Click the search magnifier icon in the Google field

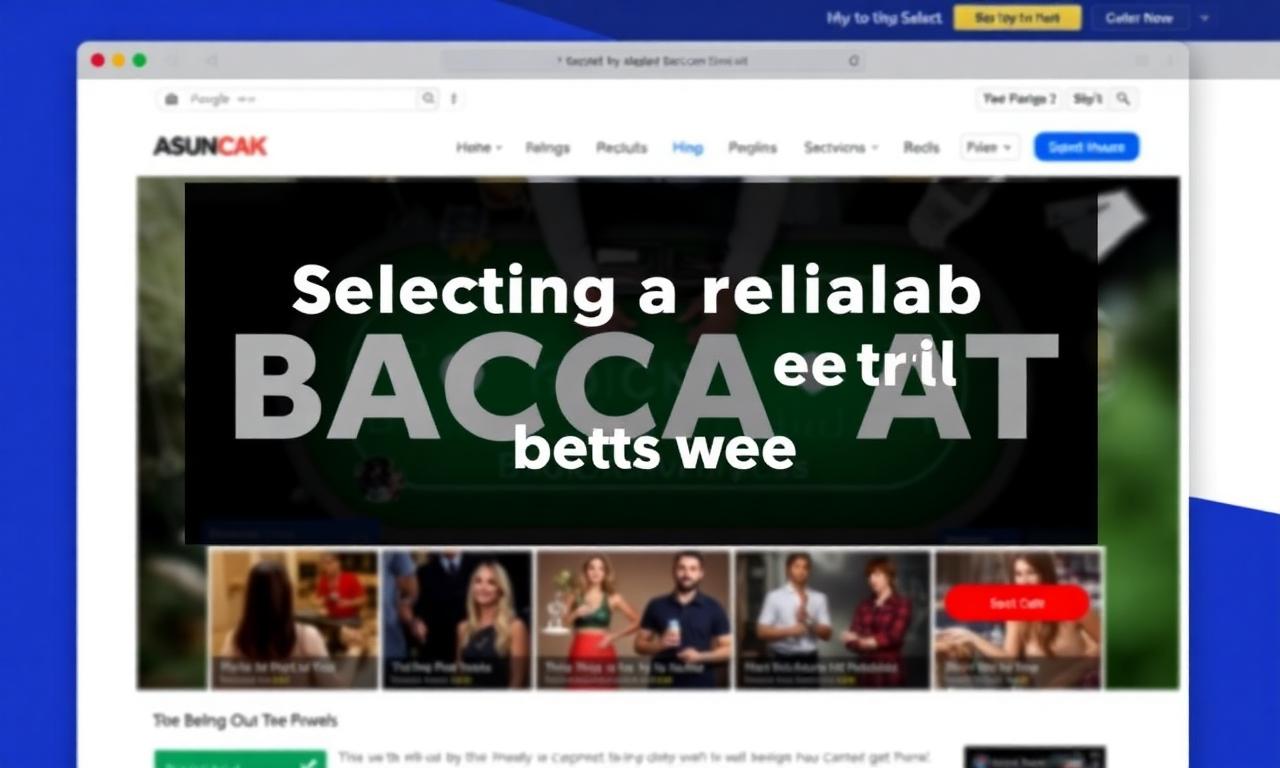coord(428,98)
